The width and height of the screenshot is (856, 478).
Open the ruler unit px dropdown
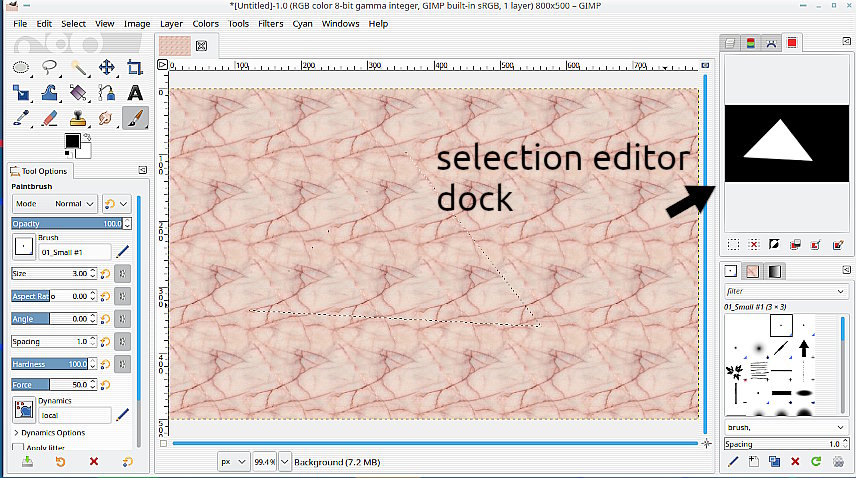click(x=233, y=461)
